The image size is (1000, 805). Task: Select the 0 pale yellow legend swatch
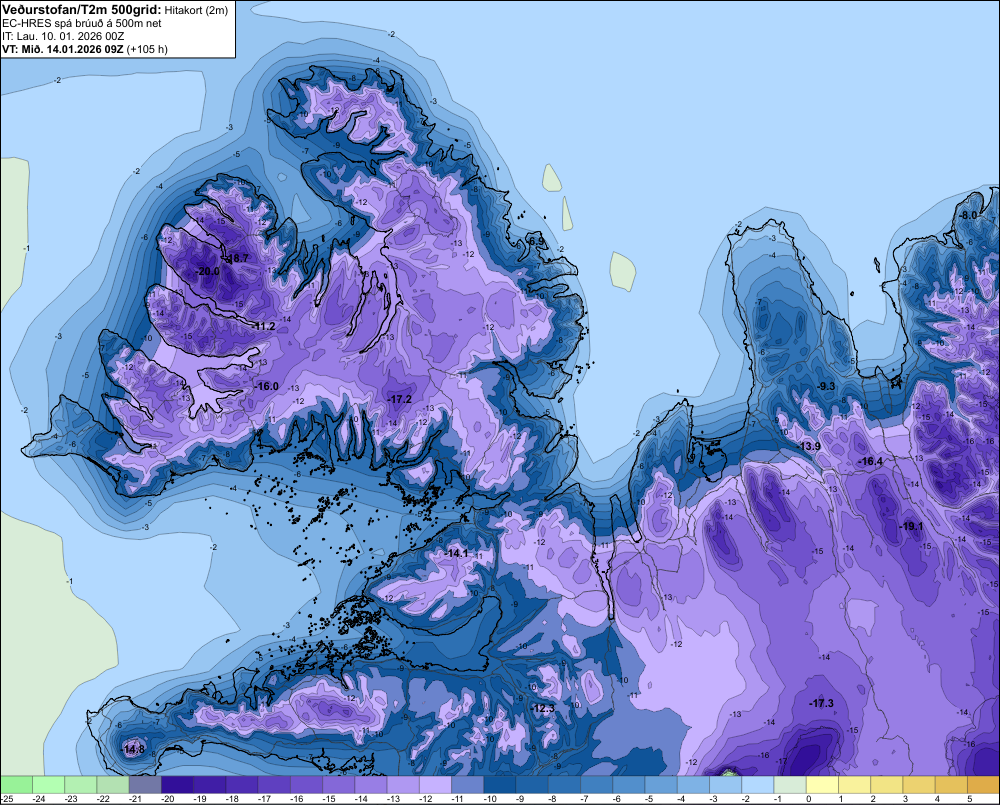click(821, 784)
